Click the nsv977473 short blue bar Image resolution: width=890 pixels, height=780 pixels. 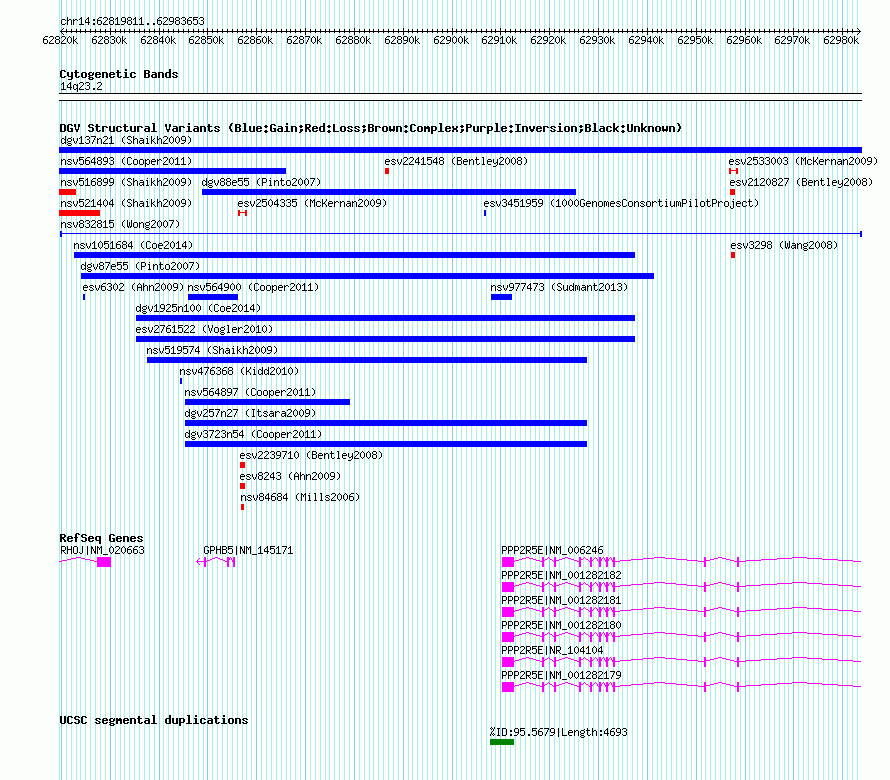coord(501,297)
